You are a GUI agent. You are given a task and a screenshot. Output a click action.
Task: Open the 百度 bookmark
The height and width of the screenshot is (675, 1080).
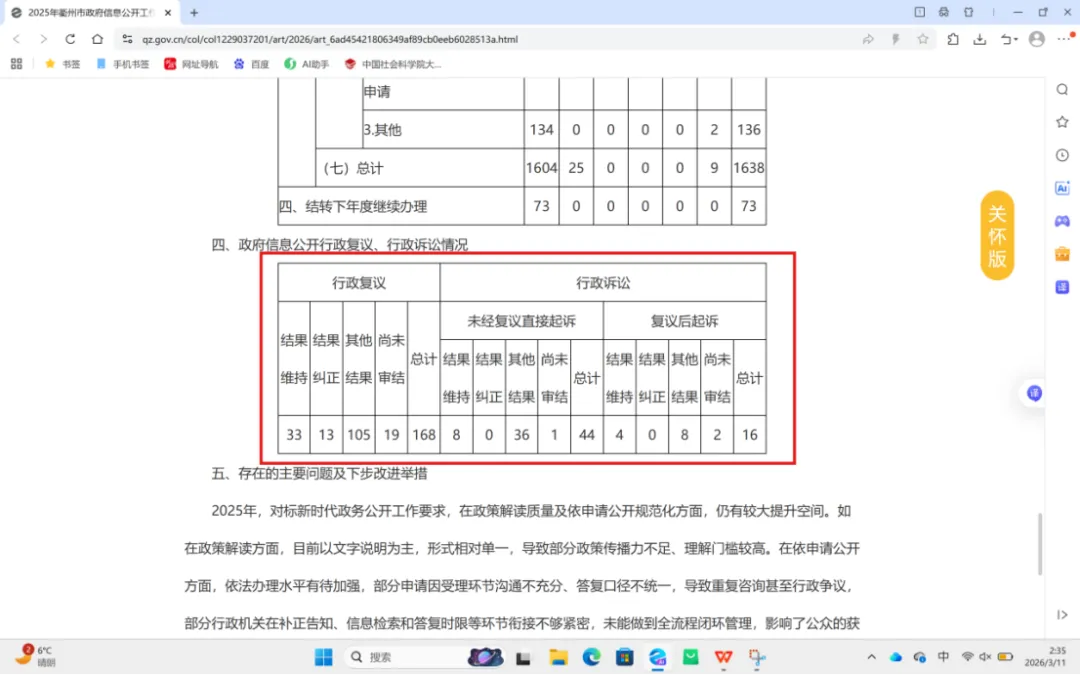[251, 64]
